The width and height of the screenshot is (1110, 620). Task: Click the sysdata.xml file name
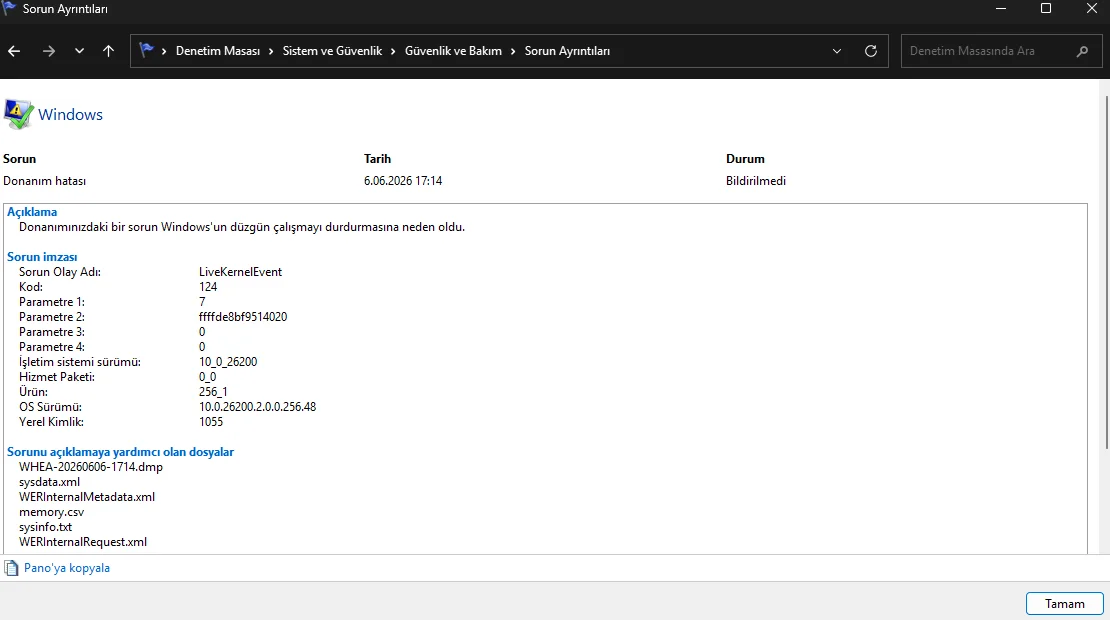coord(50,482)
